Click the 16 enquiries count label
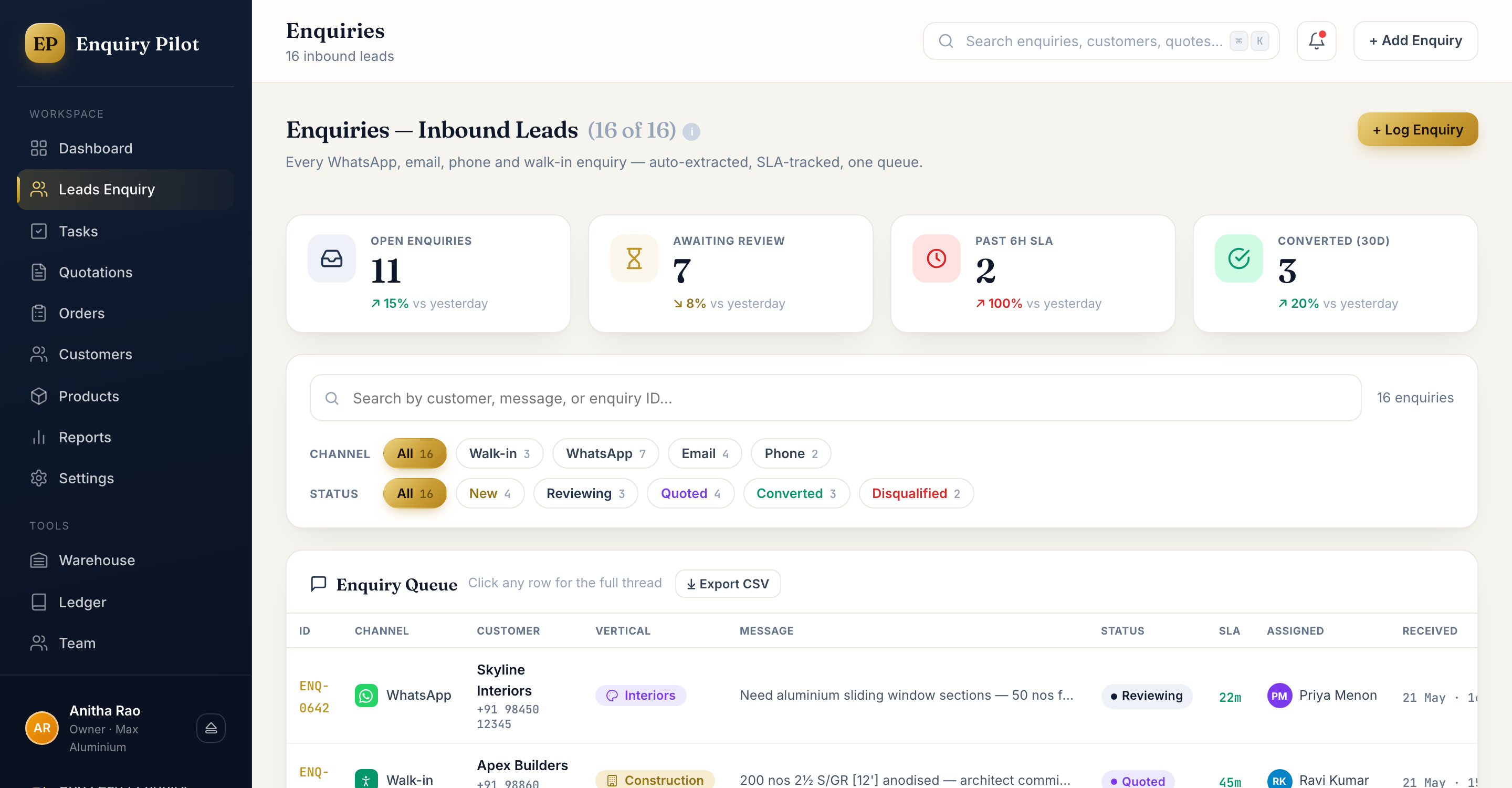Viewport: 1512px width, 788px height. 1415,398
